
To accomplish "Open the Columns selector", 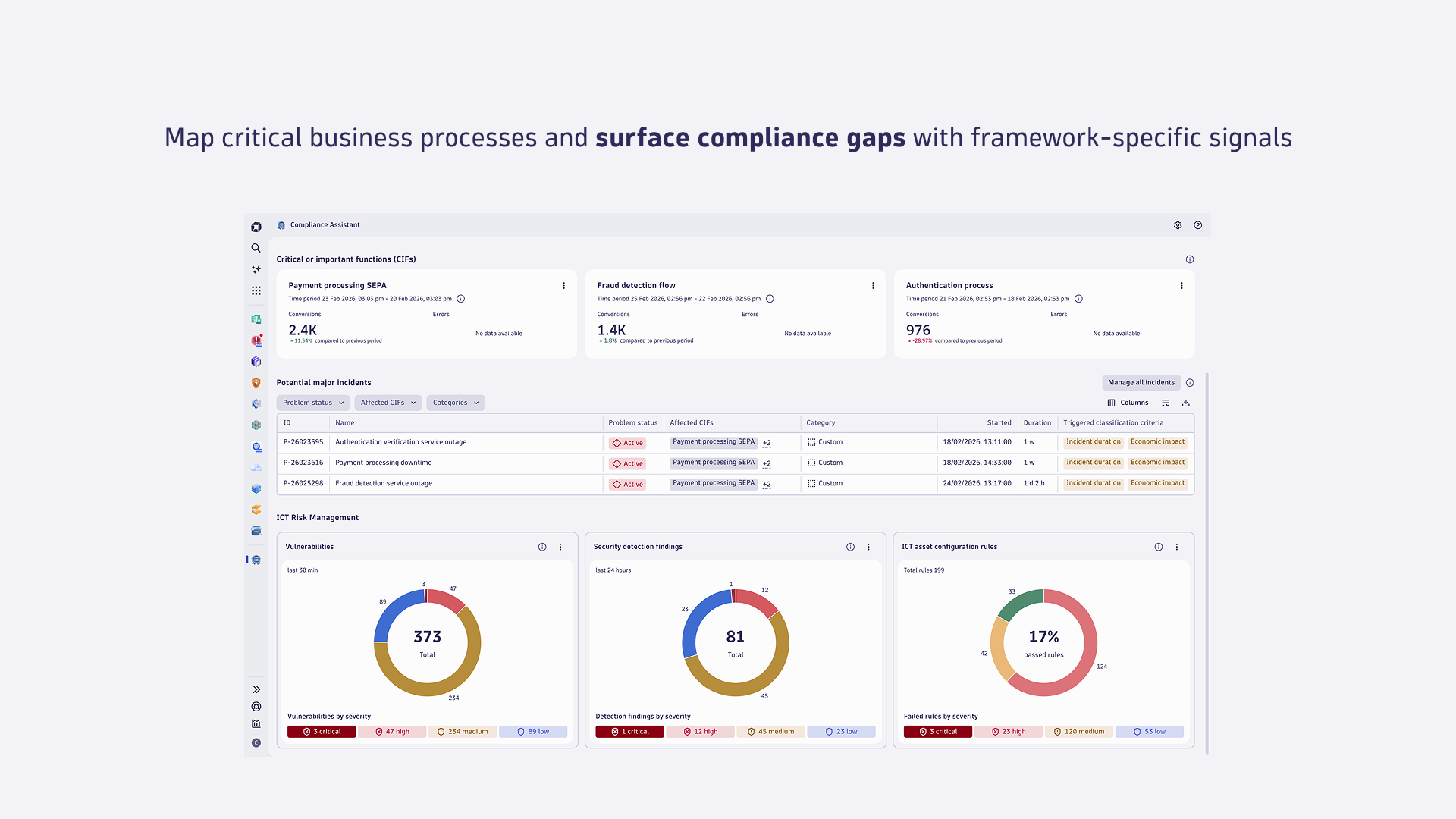I will pos(1128,403).
